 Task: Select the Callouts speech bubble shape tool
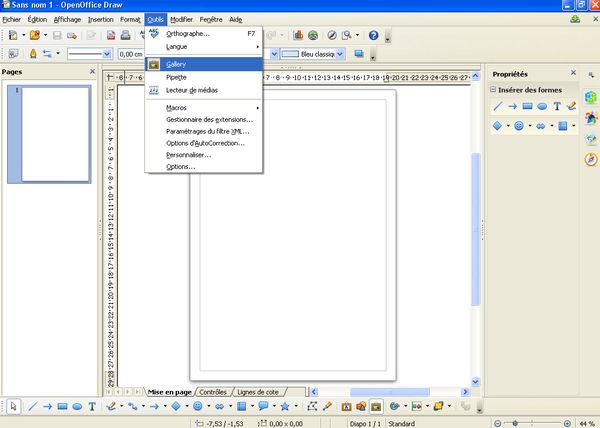263,406
